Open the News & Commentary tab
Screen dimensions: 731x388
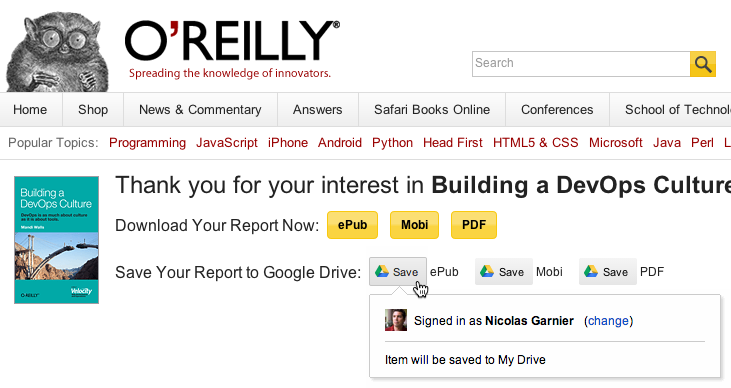pos(200,110)
